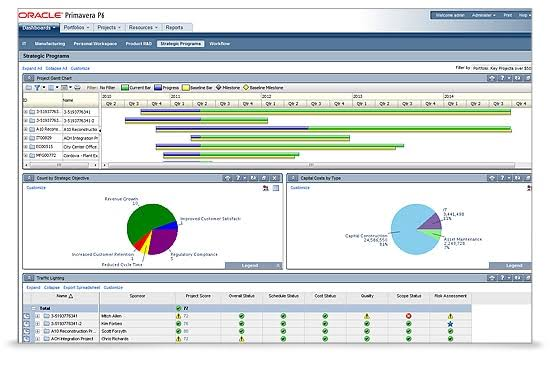Click the Capital Costs by Type panel icon
The height and width of the screenshot is (367, 550).
(293, 178)
